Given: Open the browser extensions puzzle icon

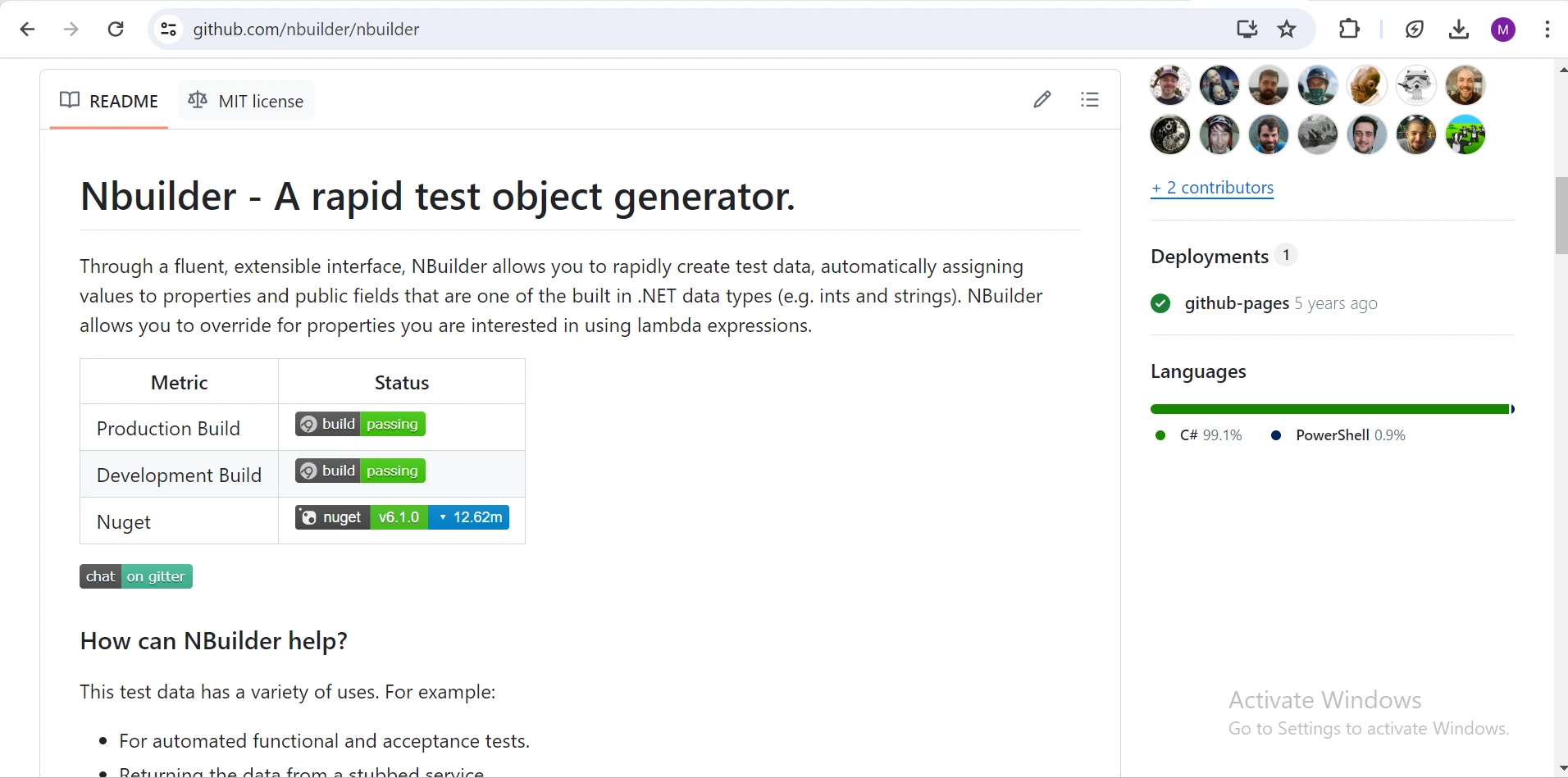Looking at the screenshot, I should (1349, 30).
